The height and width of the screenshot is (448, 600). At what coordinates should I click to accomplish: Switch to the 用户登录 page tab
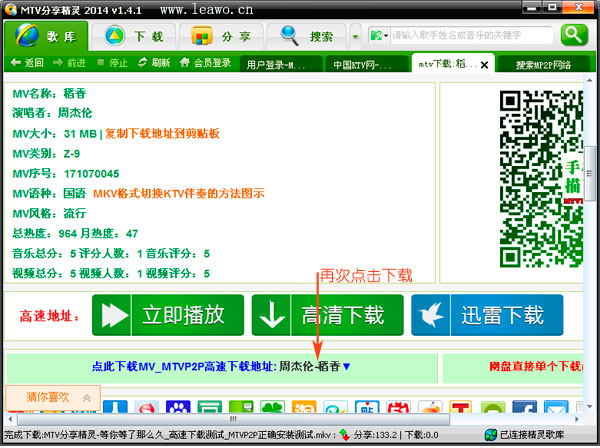tap(281, 64)
